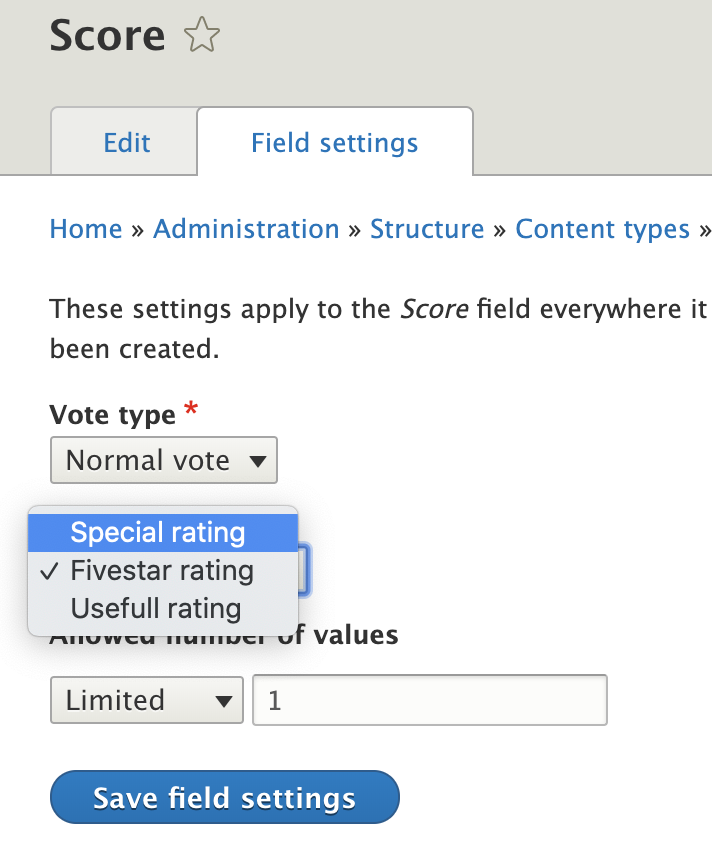The width and height of the screenshot is (712, 856).
Task: Click the allowed values number field
Action: click(x=430, y=700)
